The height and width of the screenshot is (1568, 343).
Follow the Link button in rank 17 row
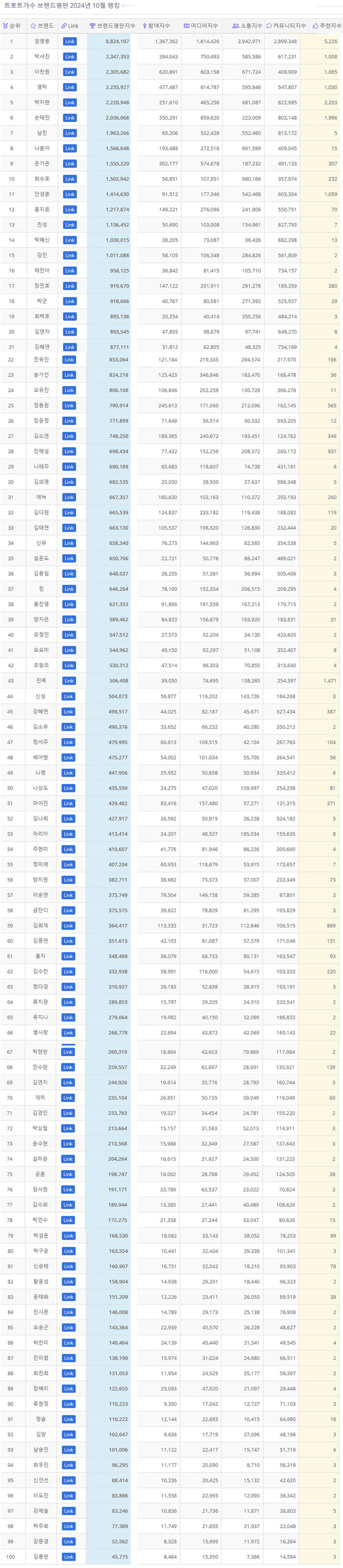[70, 286]
